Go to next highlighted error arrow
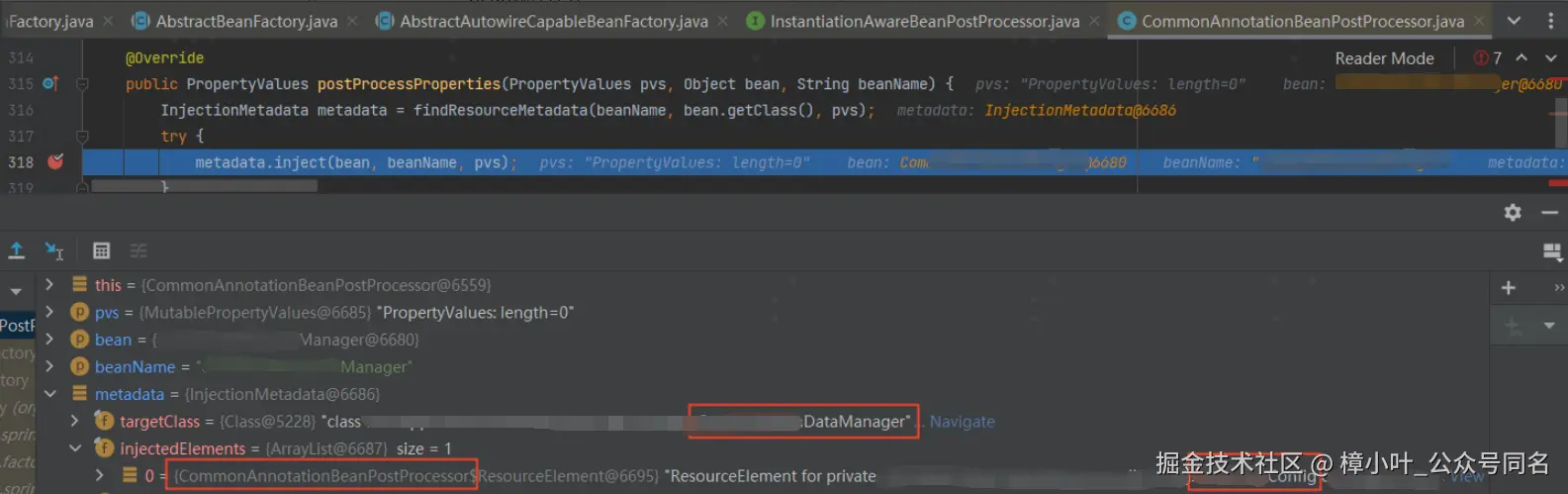The width and height of the screenshot is (1568, 494). coord(1549,57)
